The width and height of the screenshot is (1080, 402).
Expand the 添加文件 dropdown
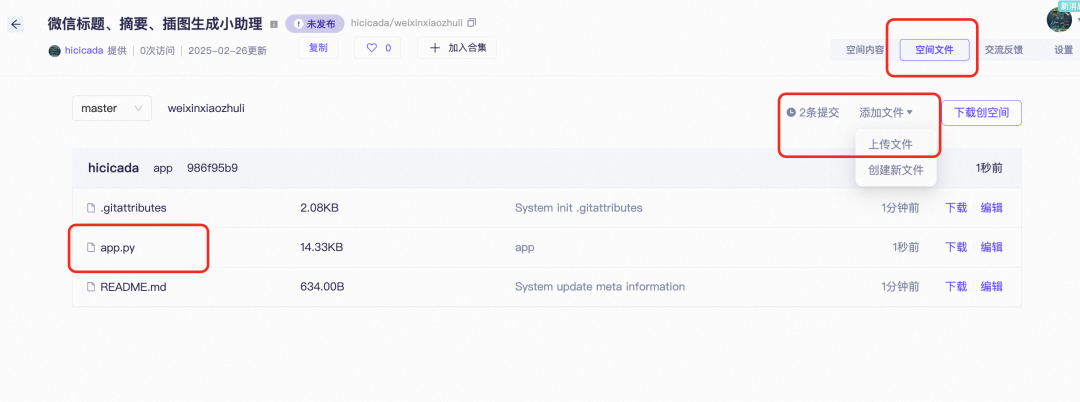coord(886,113)
